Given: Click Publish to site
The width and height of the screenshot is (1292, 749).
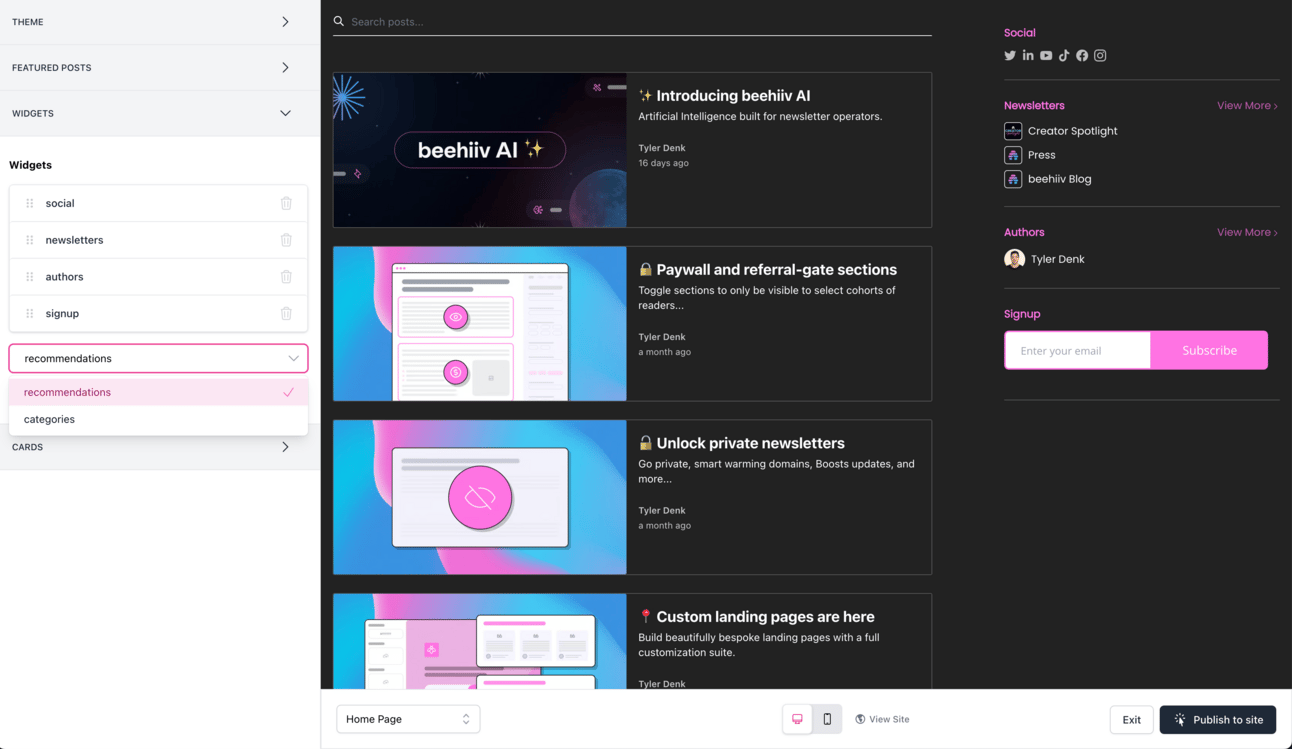Looking at the screenshot, I should tap(1218, 720).
